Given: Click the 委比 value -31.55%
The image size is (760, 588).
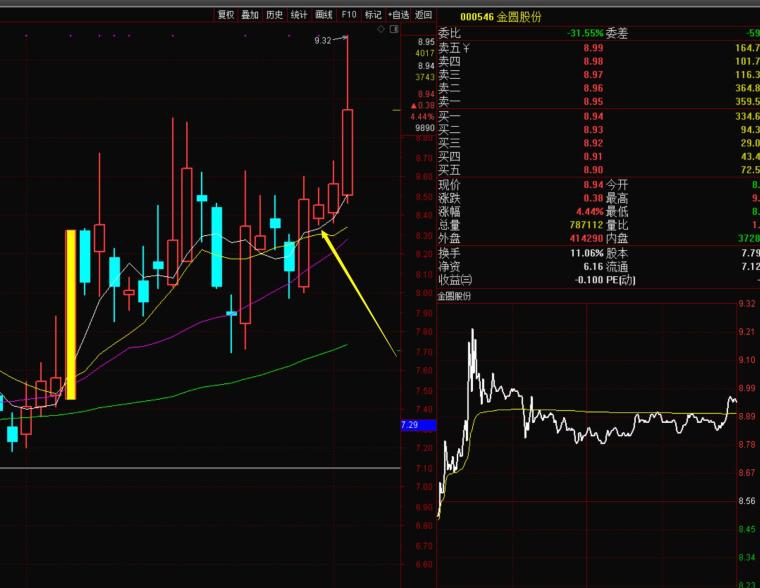Looking at the screenshot, I should (586, 33).
